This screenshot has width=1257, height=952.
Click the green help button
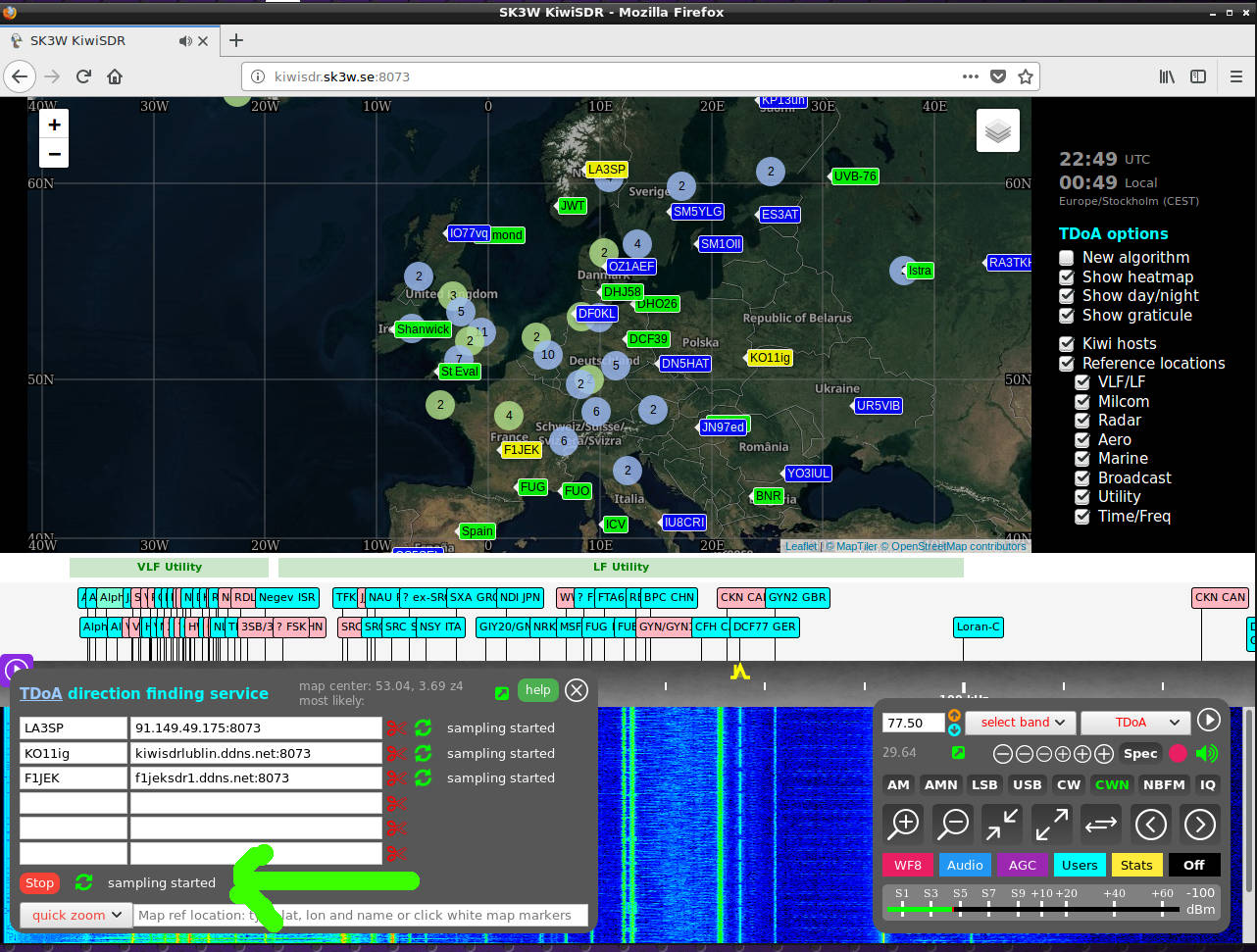[537, 690]
